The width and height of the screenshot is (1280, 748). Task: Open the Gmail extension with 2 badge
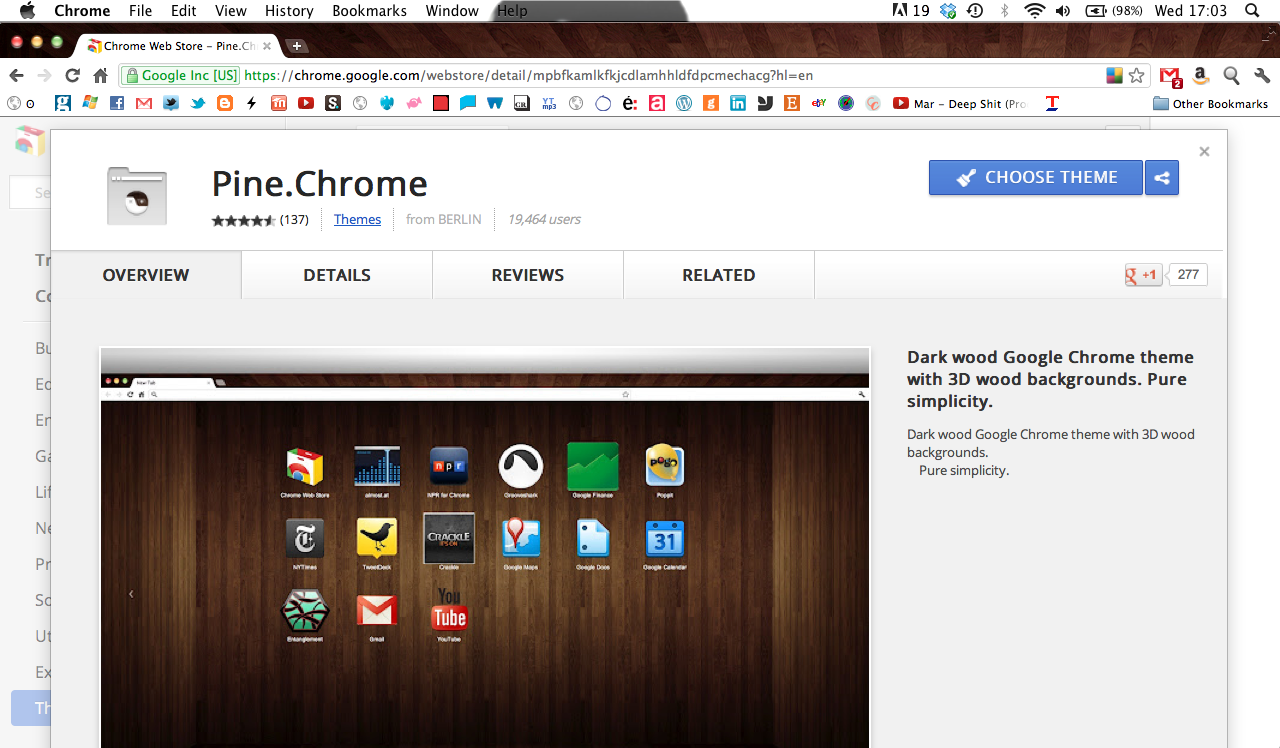1170,76
